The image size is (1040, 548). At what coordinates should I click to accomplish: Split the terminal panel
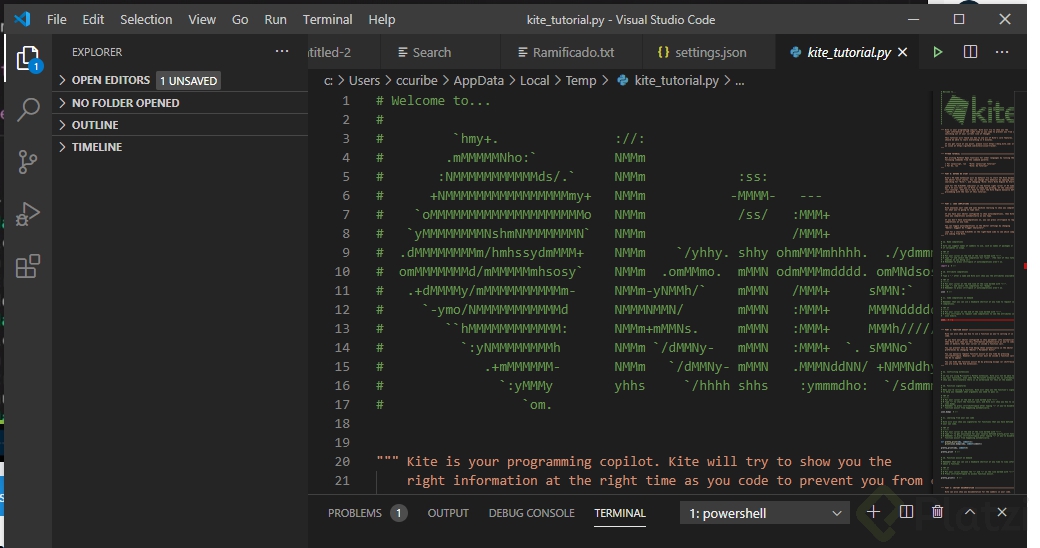pos(906,512)
